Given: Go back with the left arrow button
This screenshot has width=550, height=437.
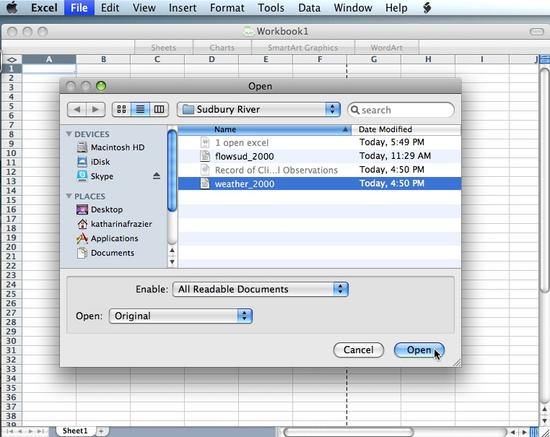Looking at the screenshot, I should [x=77, y=109].
